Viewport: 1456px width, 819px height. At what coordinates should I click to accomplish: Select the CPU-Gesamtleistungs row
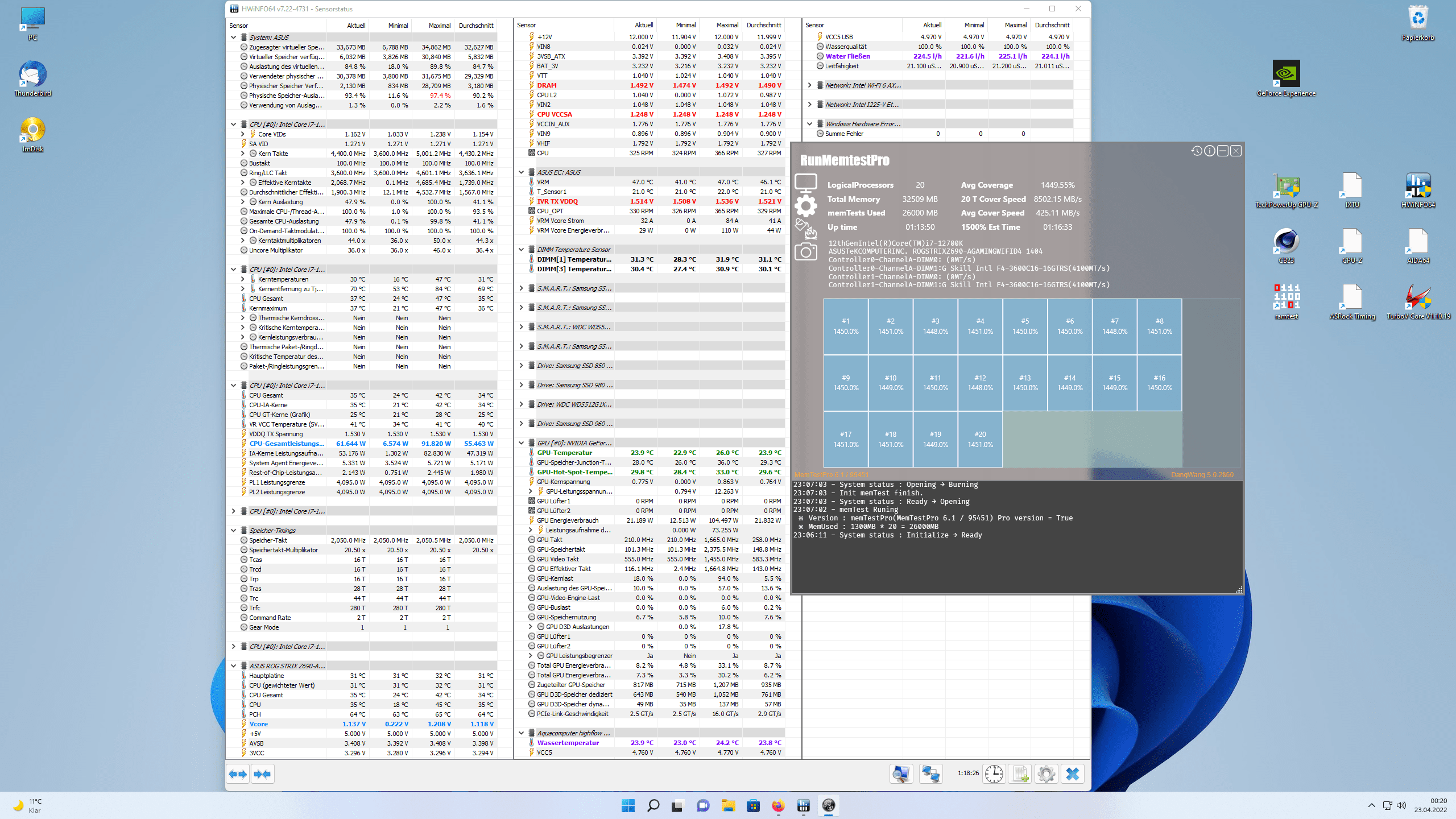coord(369,444)
